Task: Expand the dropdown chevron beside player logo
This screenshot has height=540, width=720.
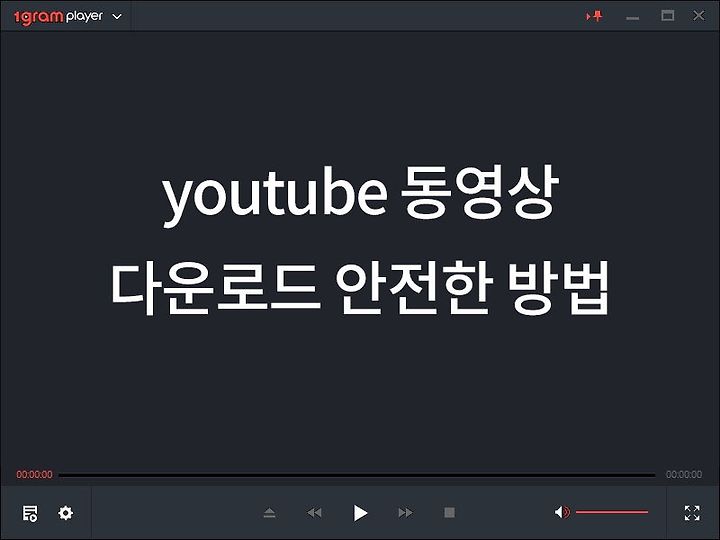Action: coord(118,17)
